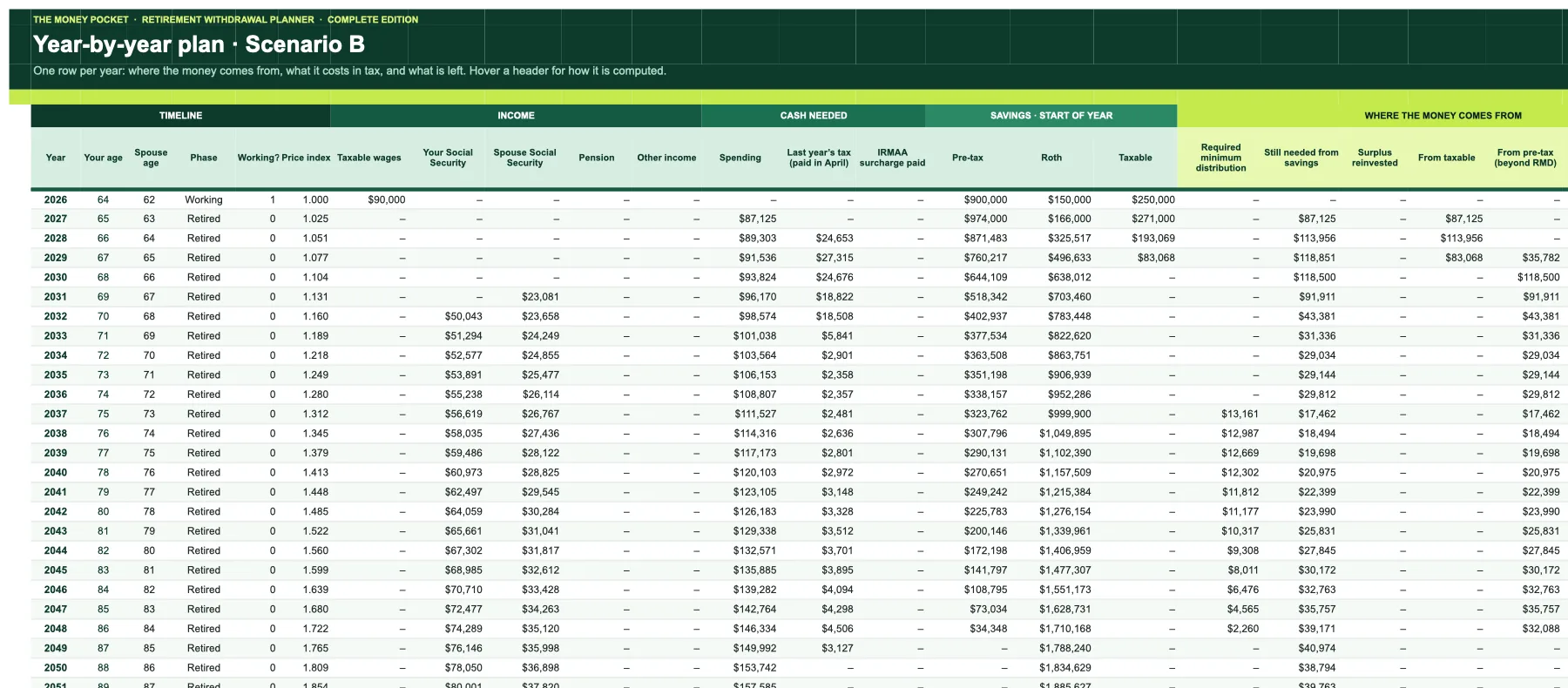Click the "Surplus reinvested" column header
The height and width of the screenshot is (688, 1568).
(x=1375, y=158)
